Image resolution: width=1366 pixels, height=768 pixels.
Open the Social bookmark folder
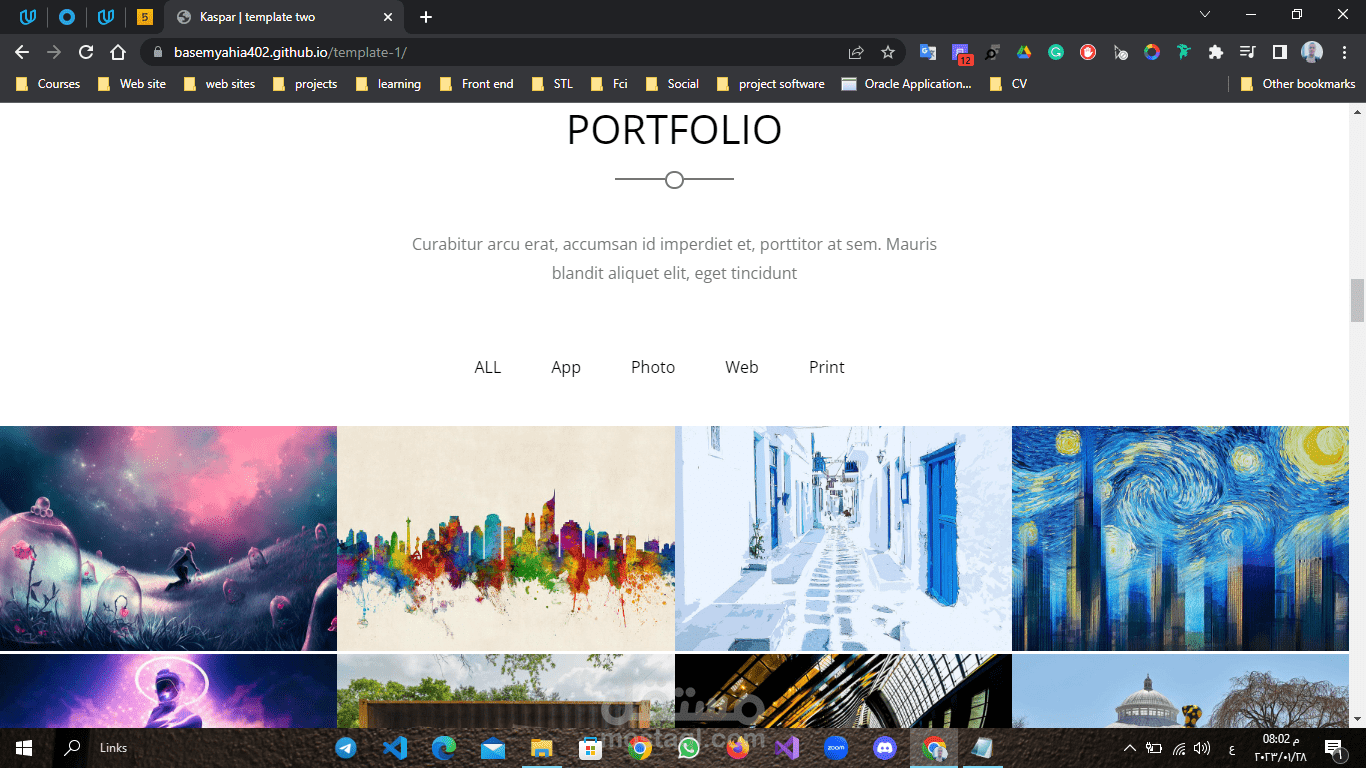(x=673, y=84)
